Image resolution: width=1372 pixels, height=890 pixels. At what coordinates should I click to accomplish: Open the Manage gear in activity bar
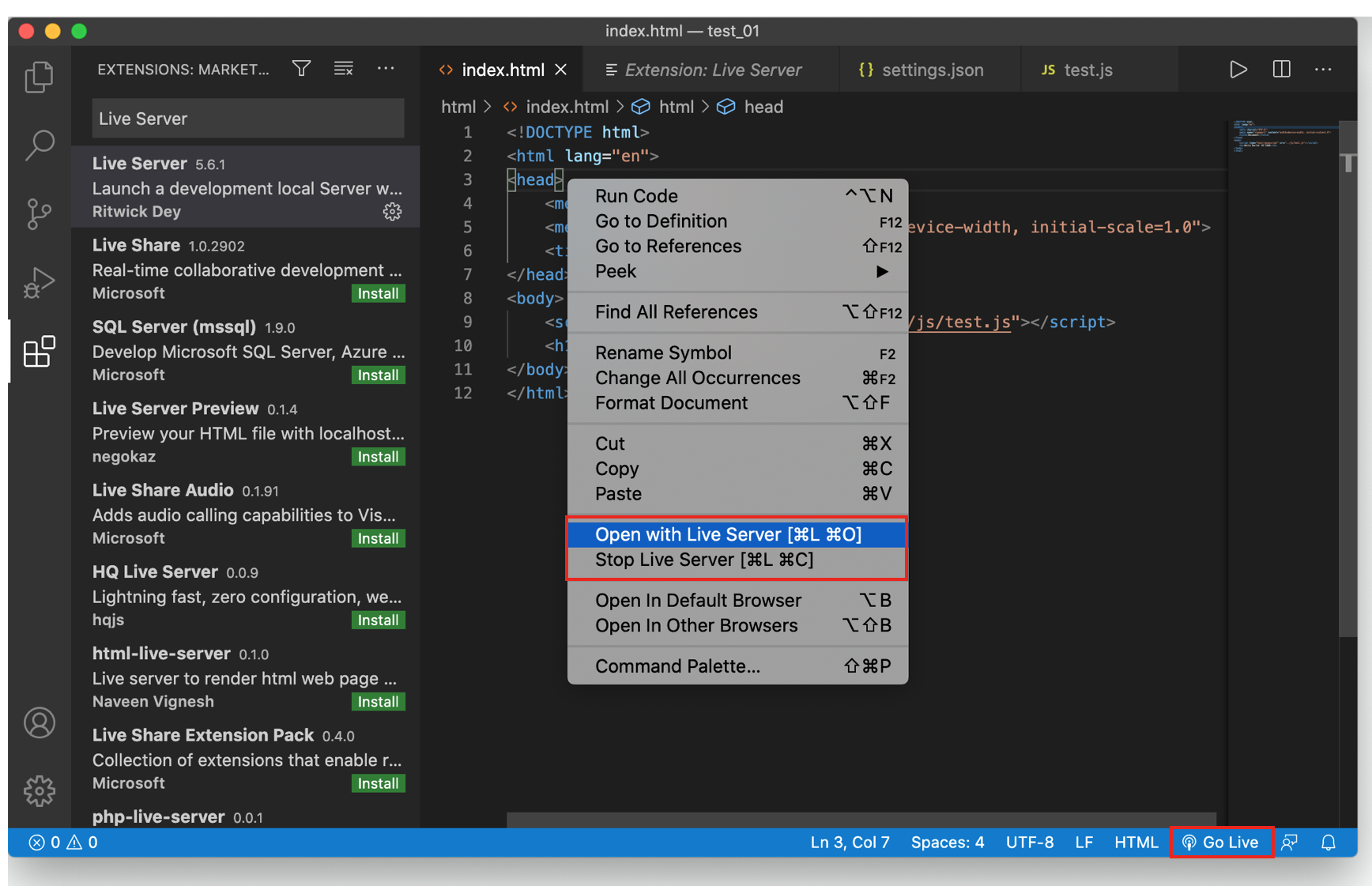coord(39,790)
